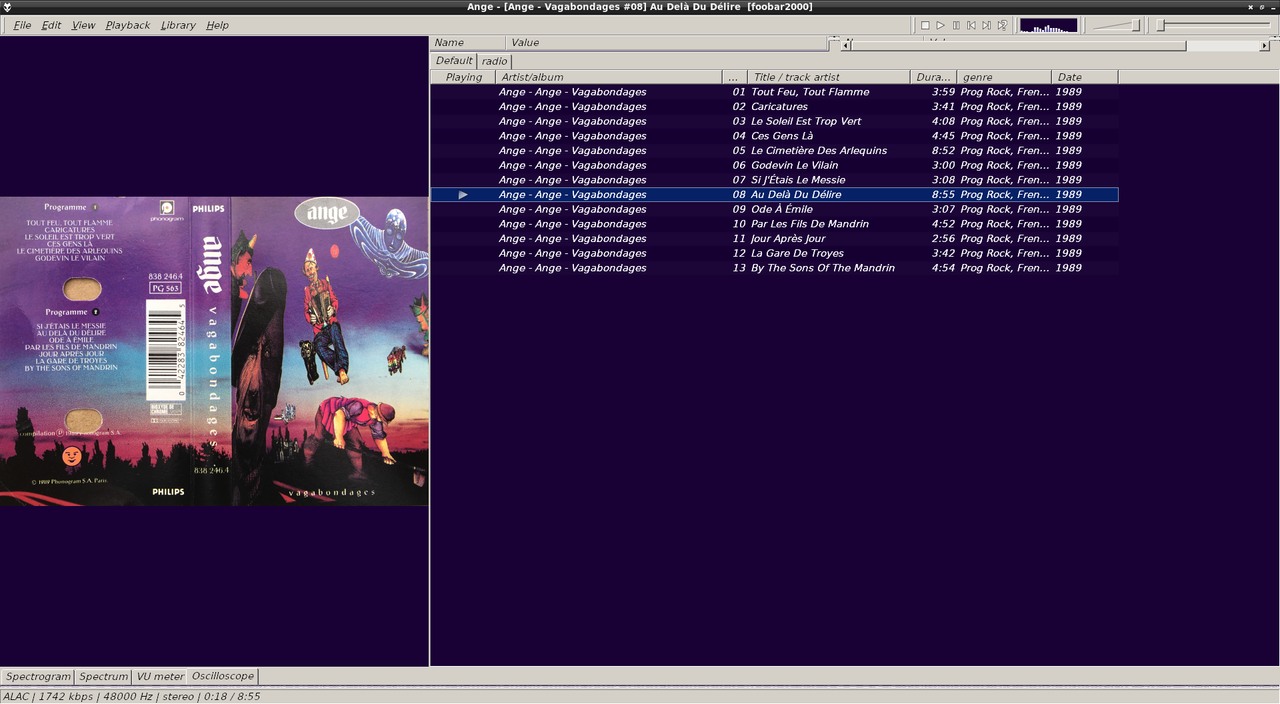The height and width of the screenshot is (704, 1280).
Task: Select track 07 Si J'Étais Le Messie
Action: pyautogui.click(x=774, y=180)
